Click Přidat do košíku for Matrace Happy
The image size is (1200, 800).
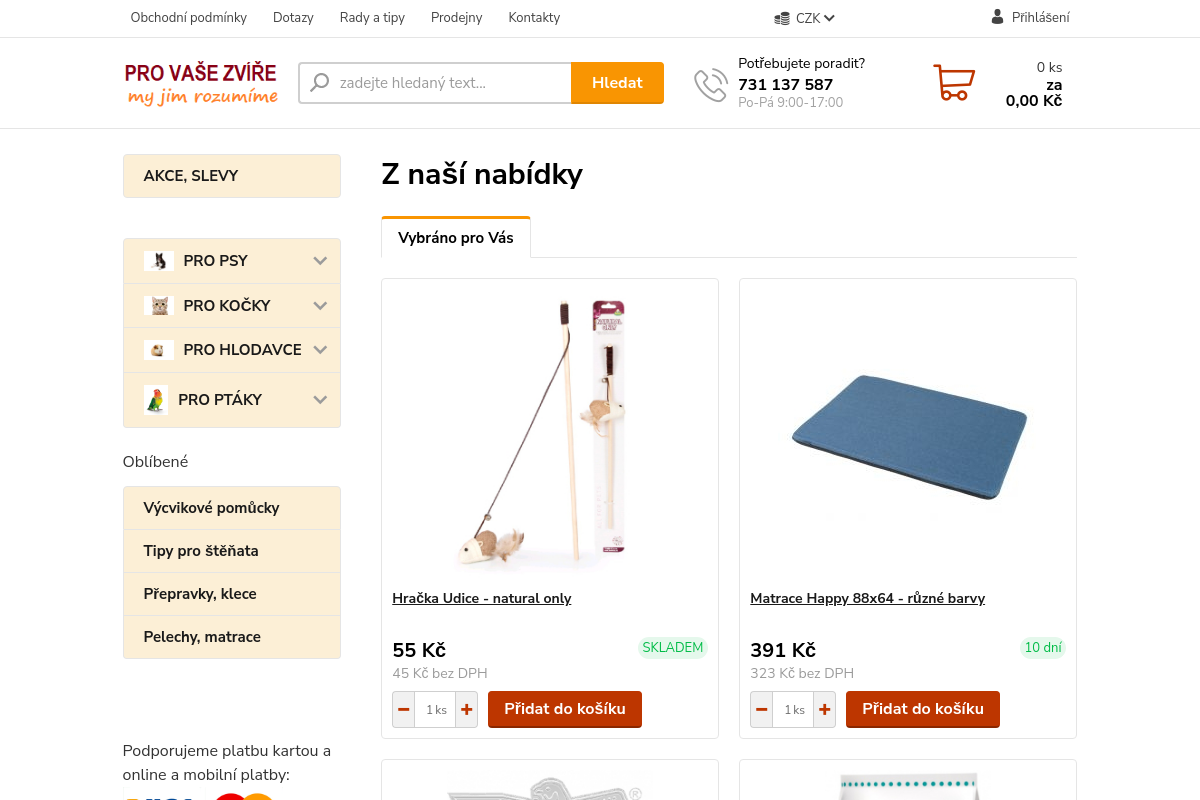click(x=922, y=709)
